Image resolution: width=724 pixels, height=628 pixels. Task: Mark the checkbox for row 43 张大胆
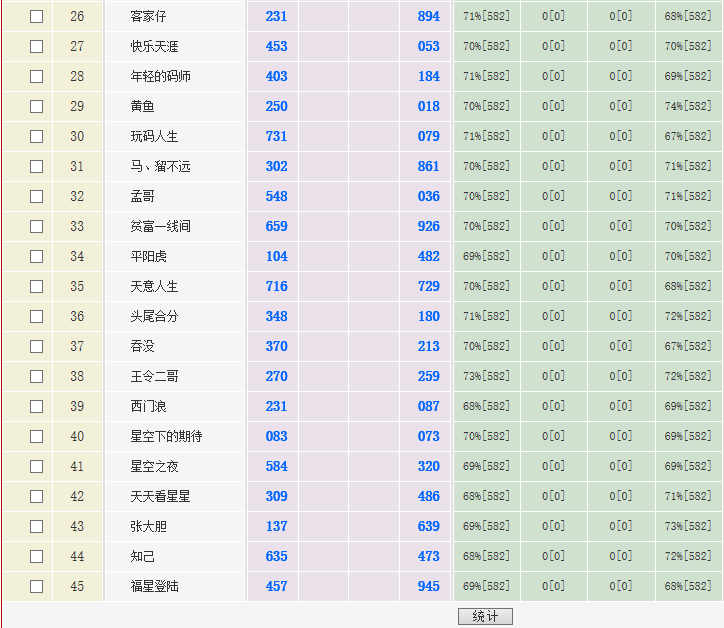pyautogui.click(x=37, y=527)
